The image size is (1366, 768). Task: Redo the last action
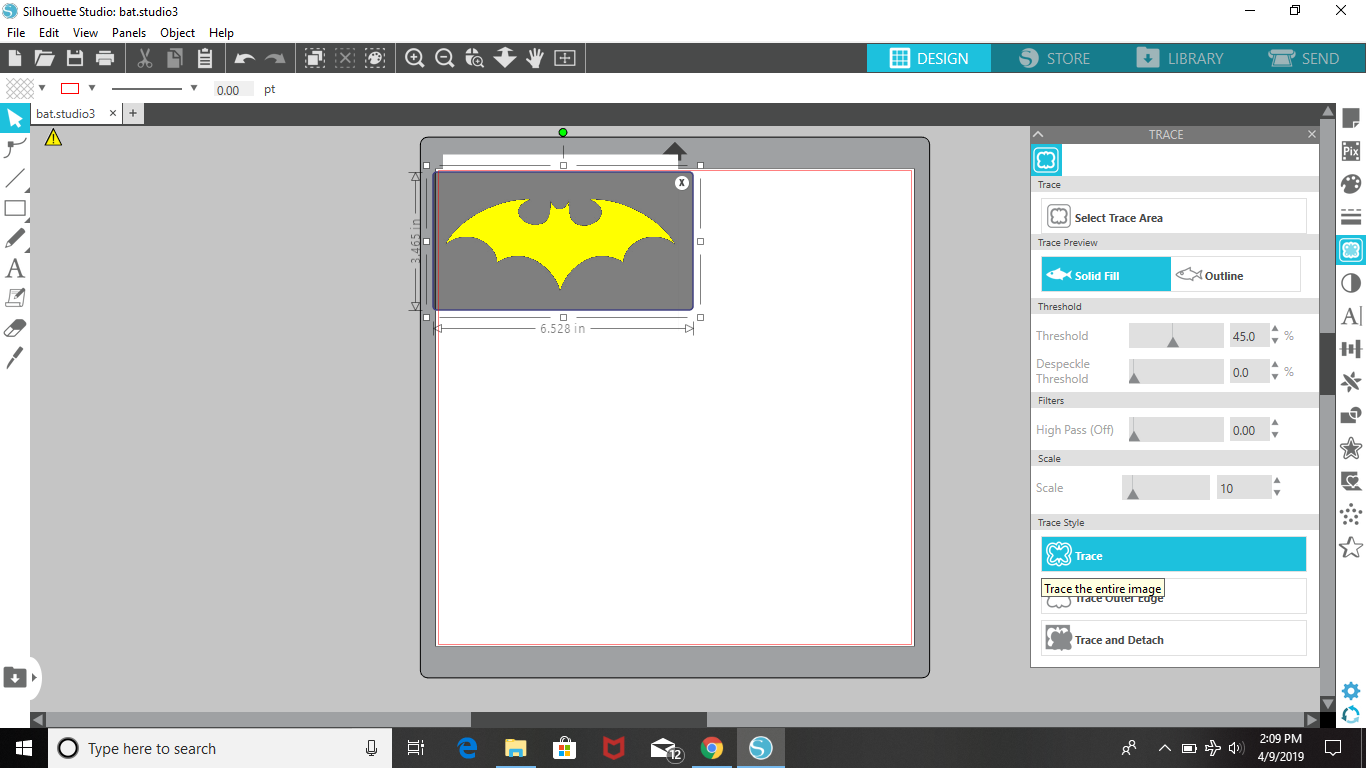pos(275,58)
